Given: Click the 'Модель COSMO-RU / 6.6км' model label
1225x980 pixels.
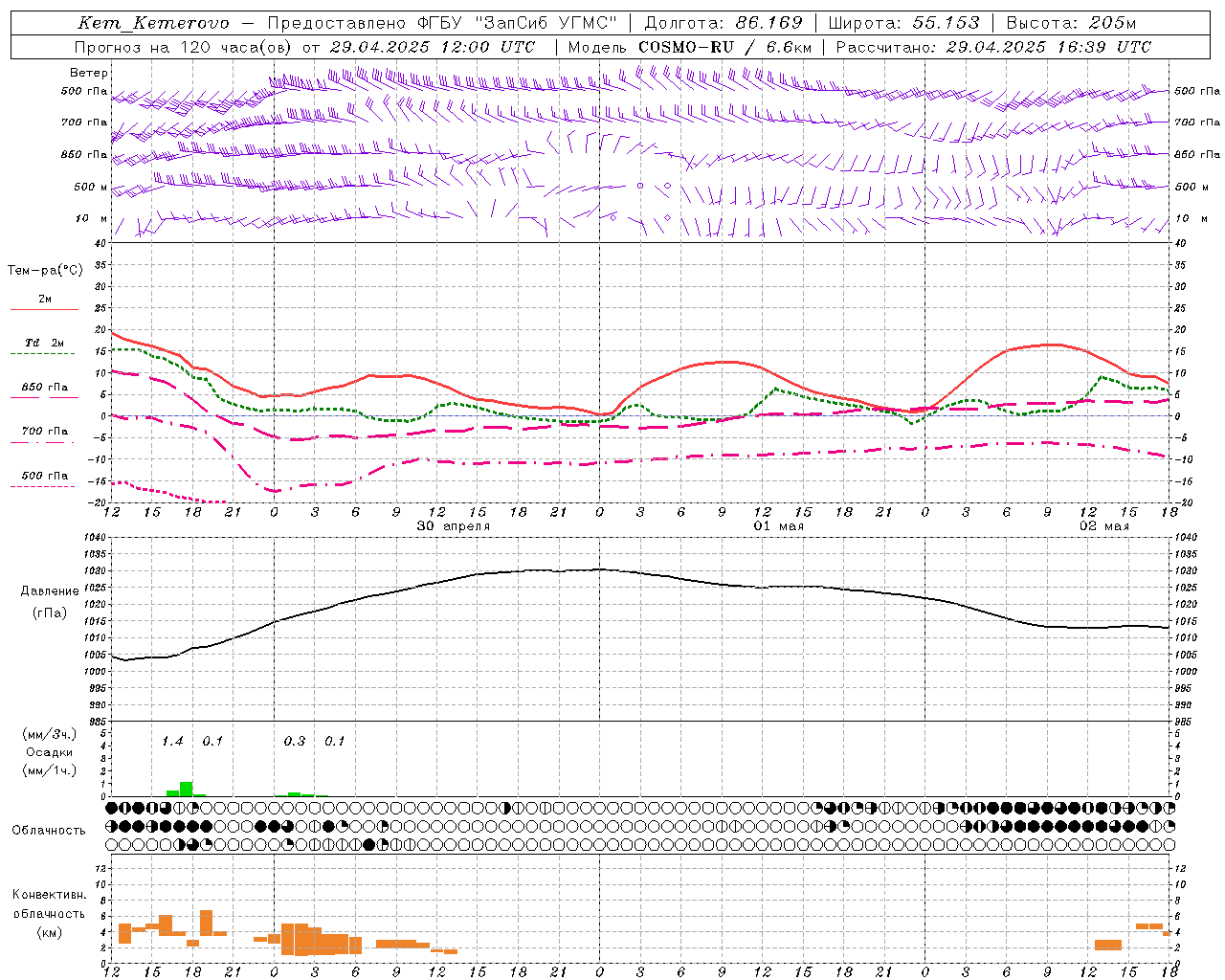Looking at the screenshot, I should click(689, 47).
